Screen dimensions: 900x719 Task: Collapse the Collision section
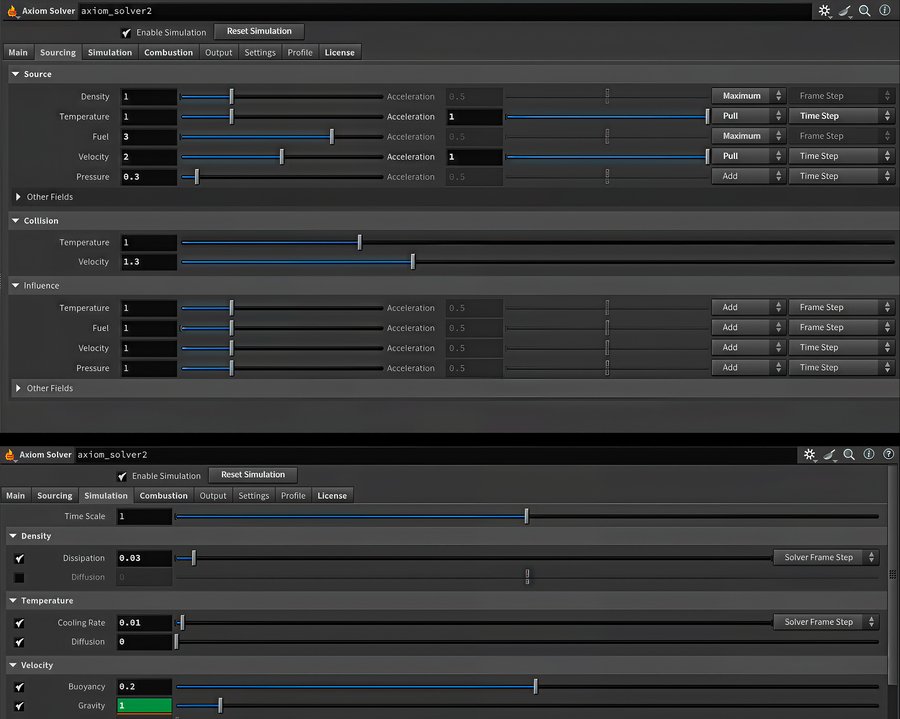16,221
